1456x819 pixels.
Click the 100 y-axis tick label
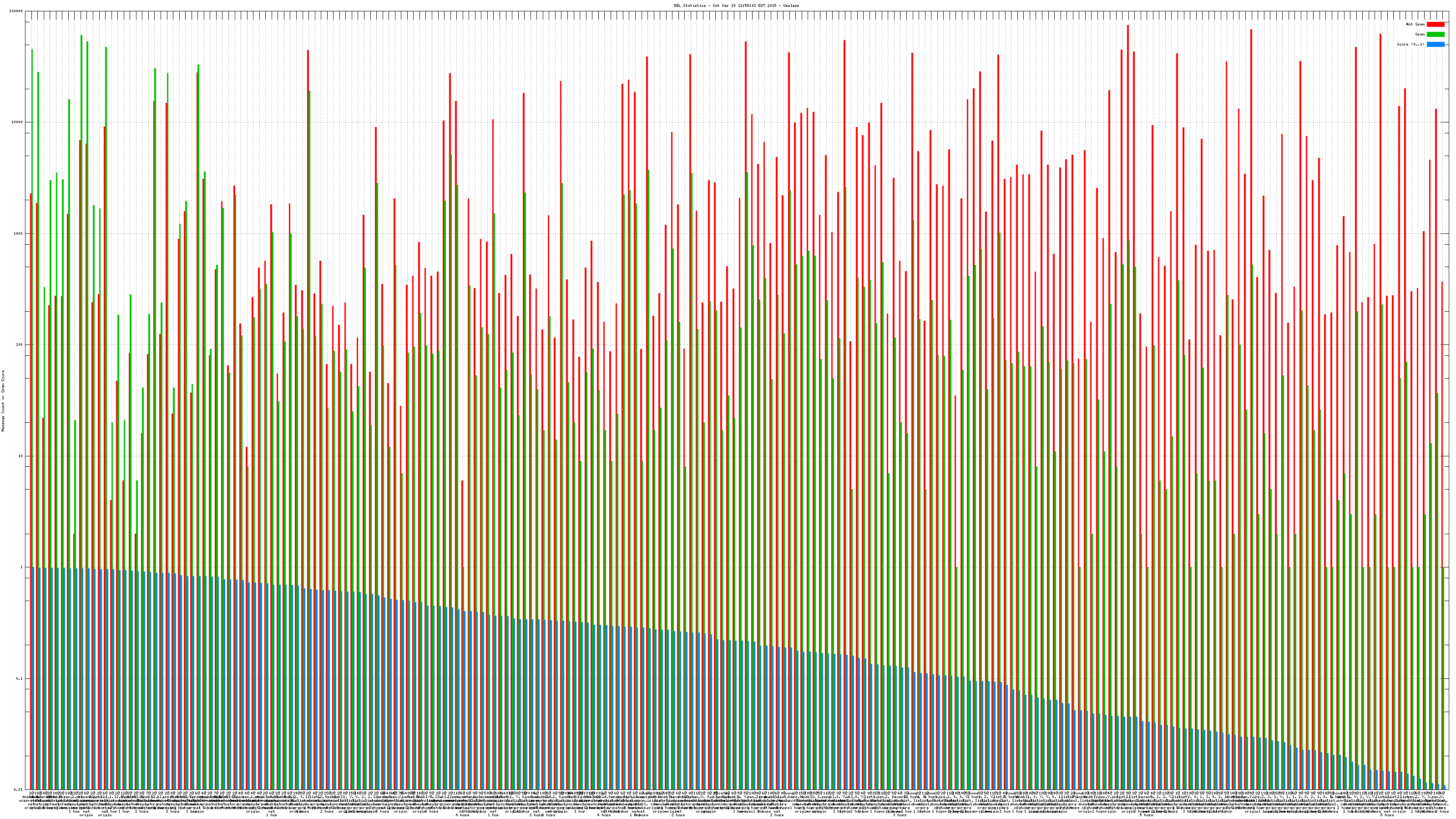coord(20,345)
